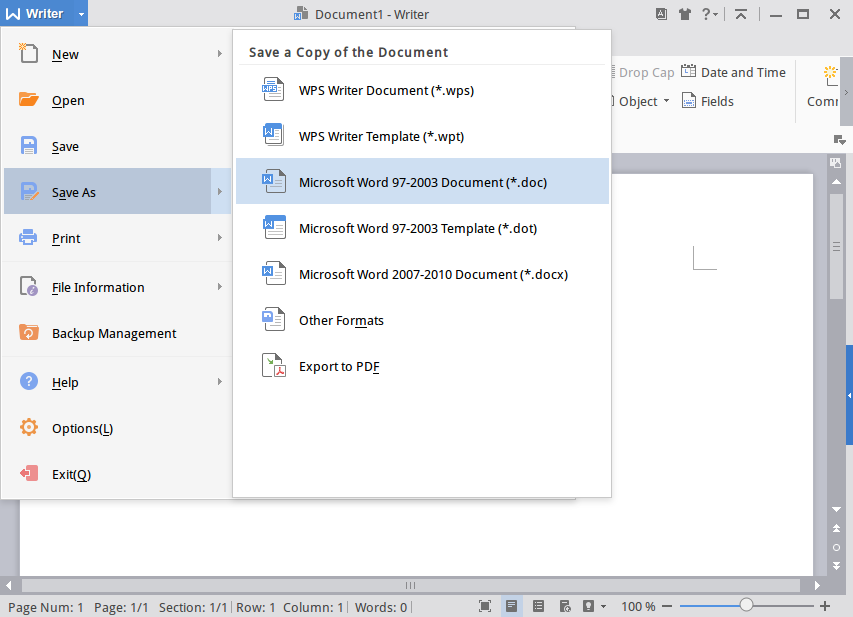The image size is (853, 617).
Task: Click the Options gear icon
Action: 28,427
